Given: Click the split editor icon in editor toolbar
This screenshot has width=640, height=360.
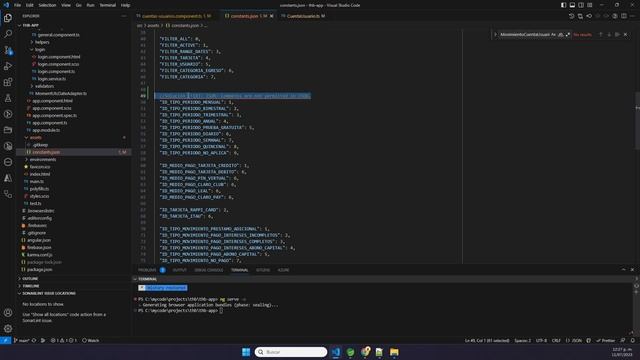Looking at the screenshot, I should tap(624, 16).
